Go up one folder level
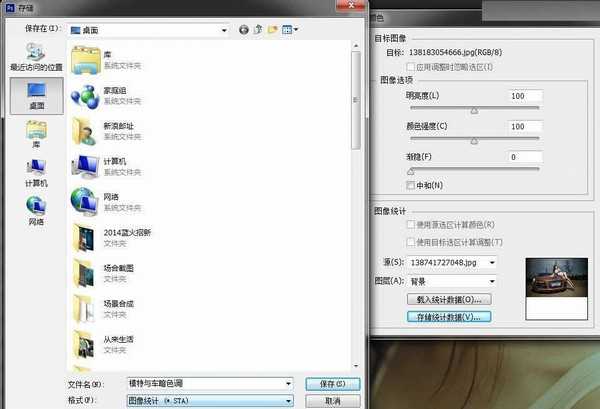 click(x=259, y=31)
